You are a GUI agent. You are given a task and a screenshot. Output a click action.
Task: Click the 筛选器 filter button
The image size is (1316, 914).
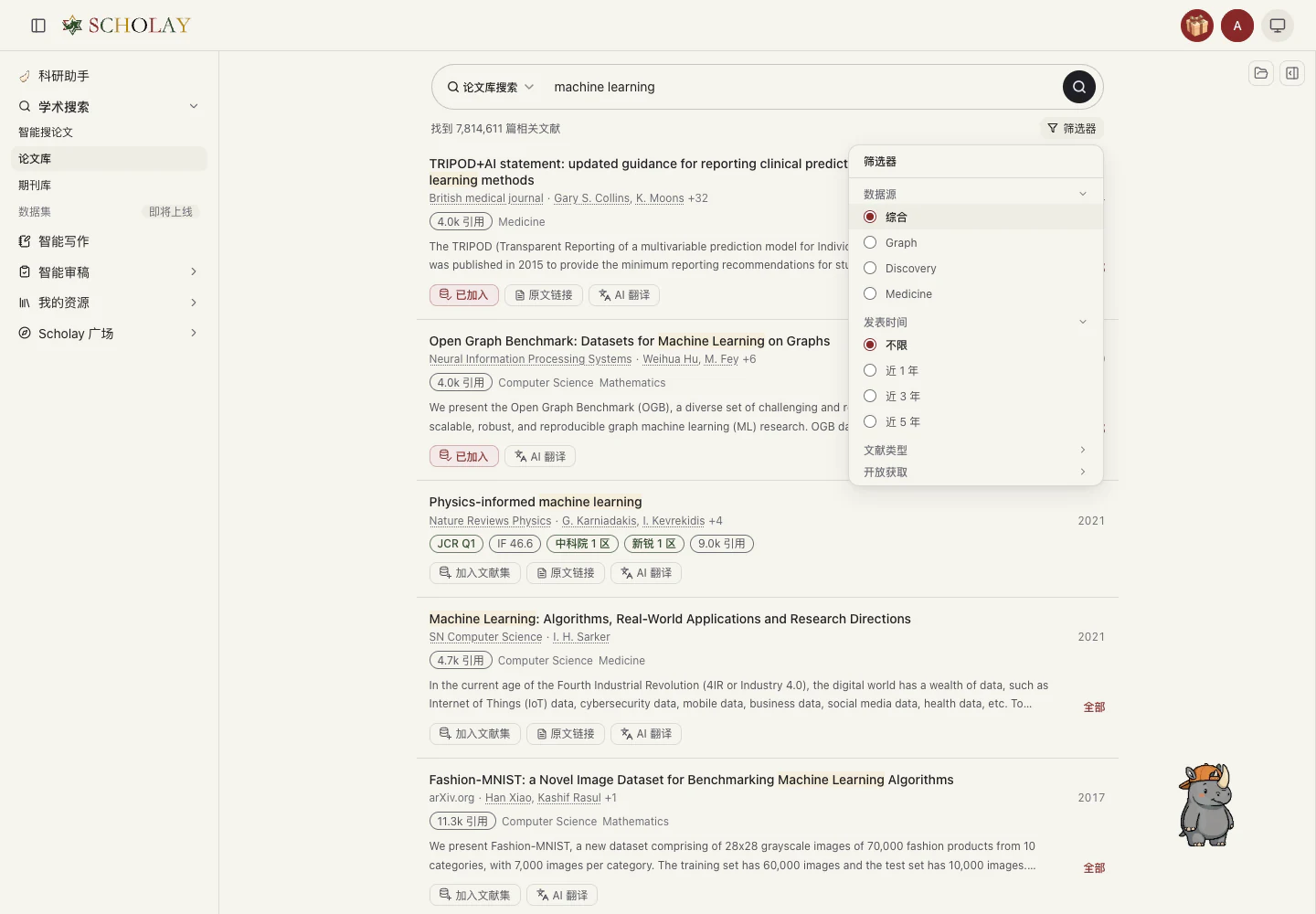(x=1072, y=129)
